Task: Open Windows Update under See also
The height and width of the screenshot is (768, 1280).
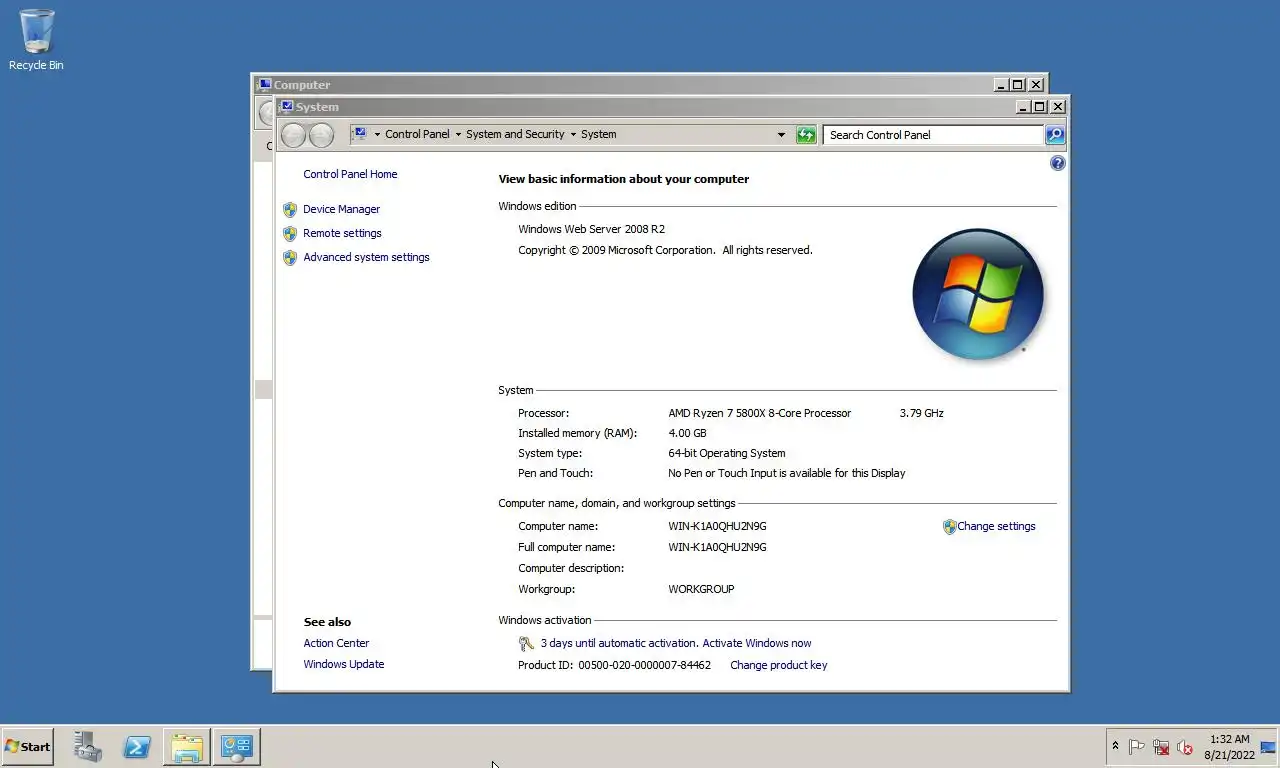Action: click(343, 664)
